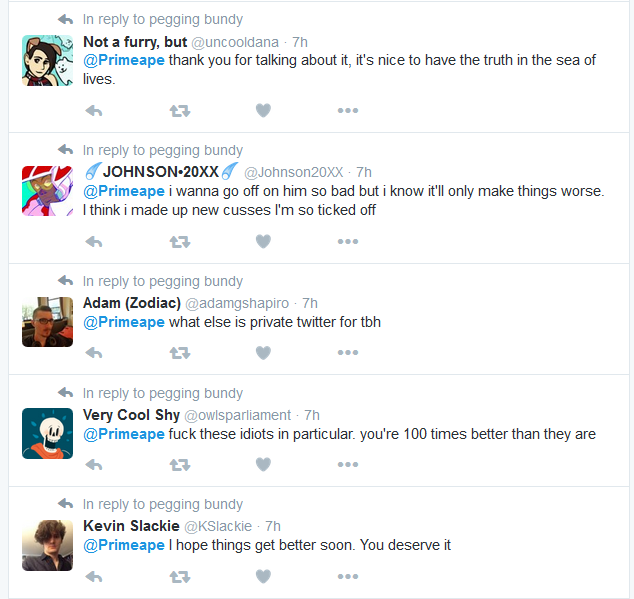
Task: Open the Kevin Slackie profile name
Action: (x=131, y=526)
